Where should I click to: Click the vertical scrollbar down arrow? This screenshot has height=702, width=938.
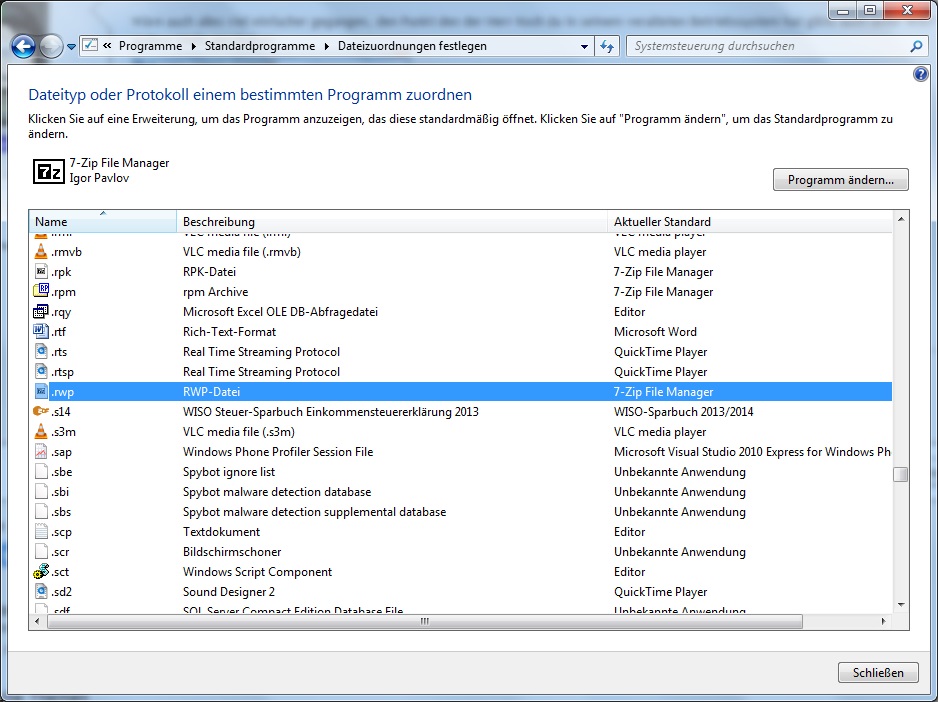point(901,605)
